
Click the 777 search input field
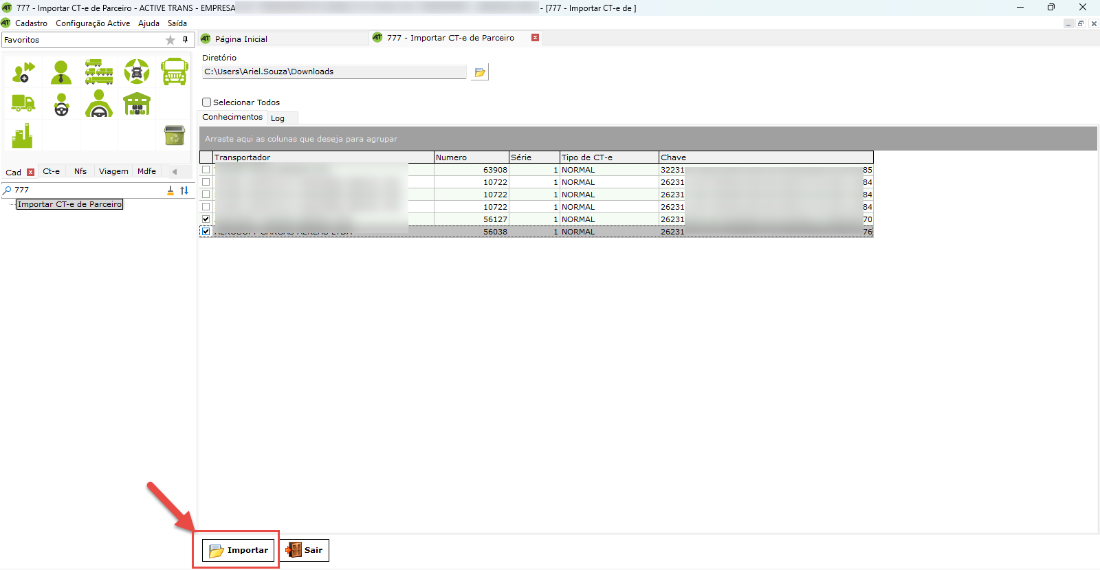click(x=88, y=190)
